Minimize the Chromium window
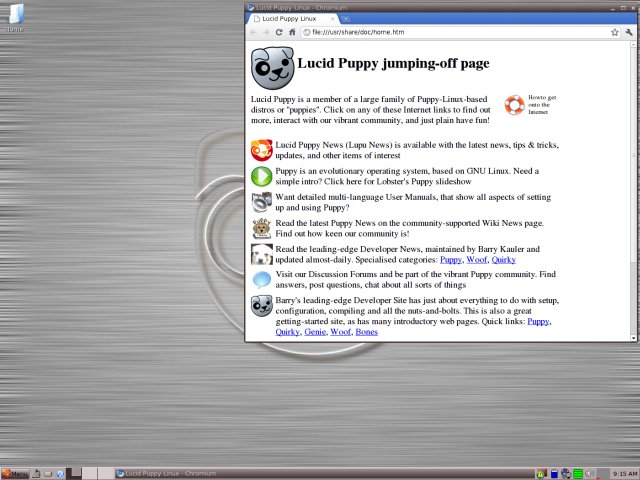640x480 pixels. tap(613, 8)
